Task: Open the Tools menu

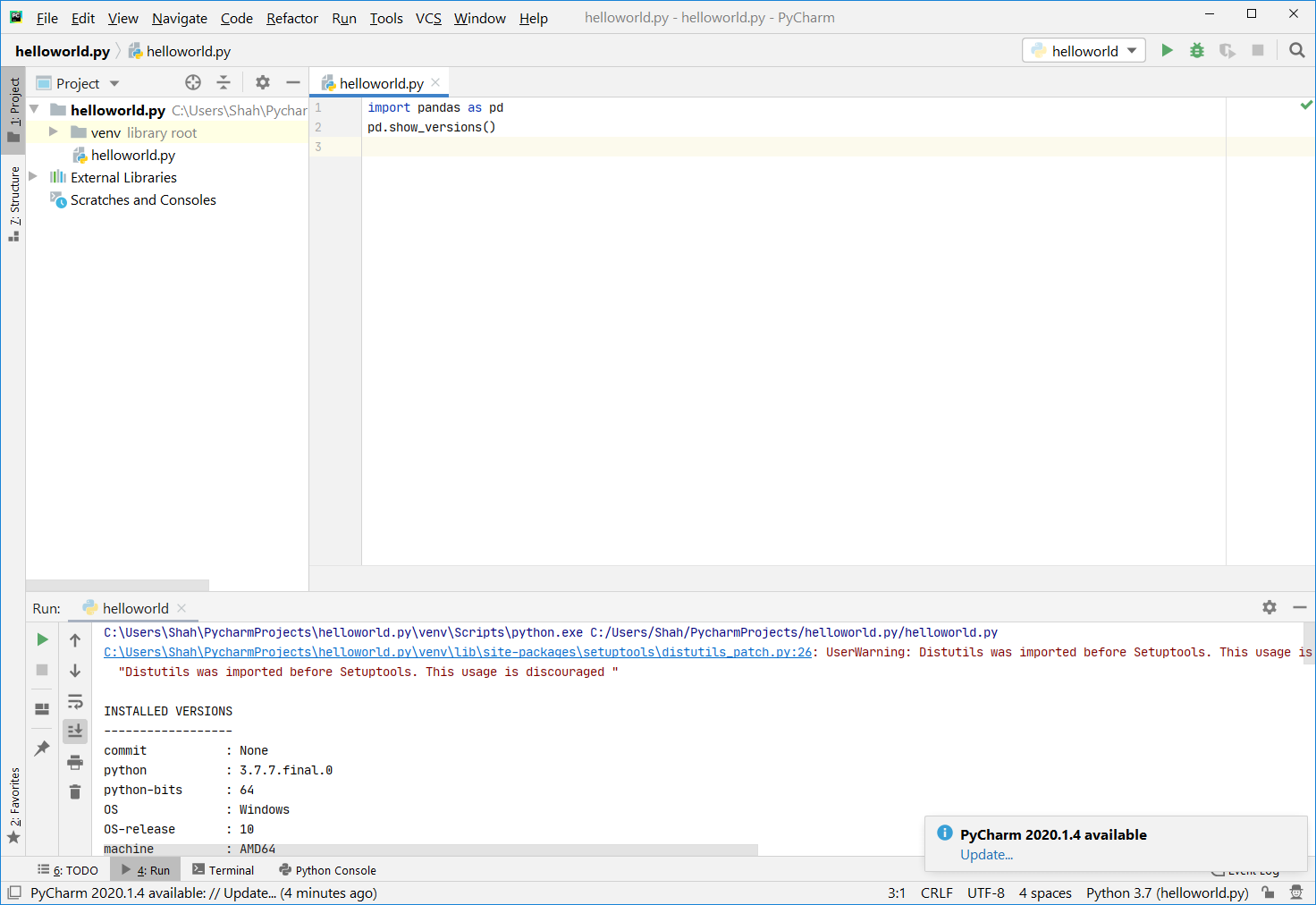Action: point(386,18)
